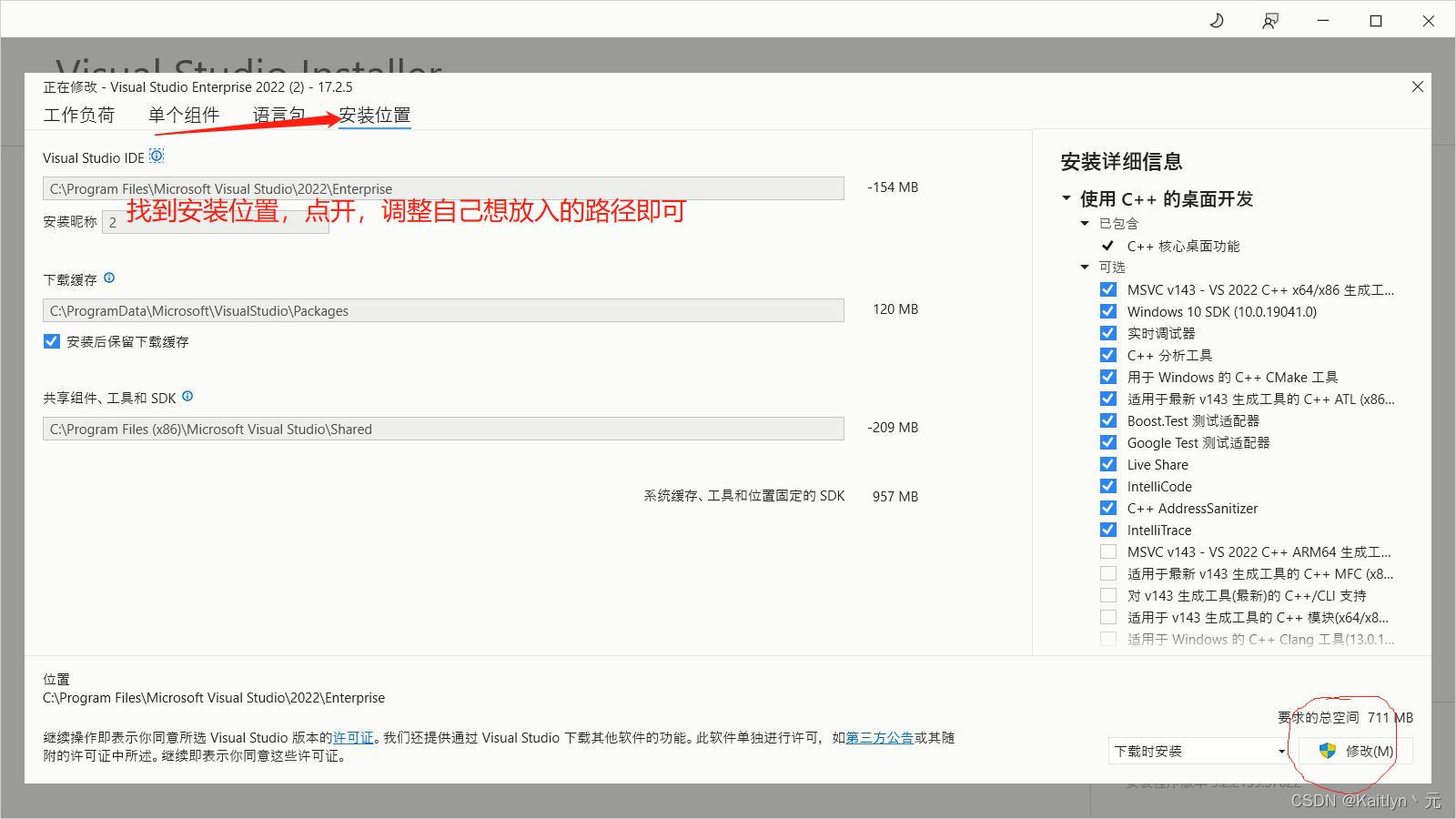Uncheck Google Test 测试适配器
Screen dimensions: 1456x819
pos(1107,442)
